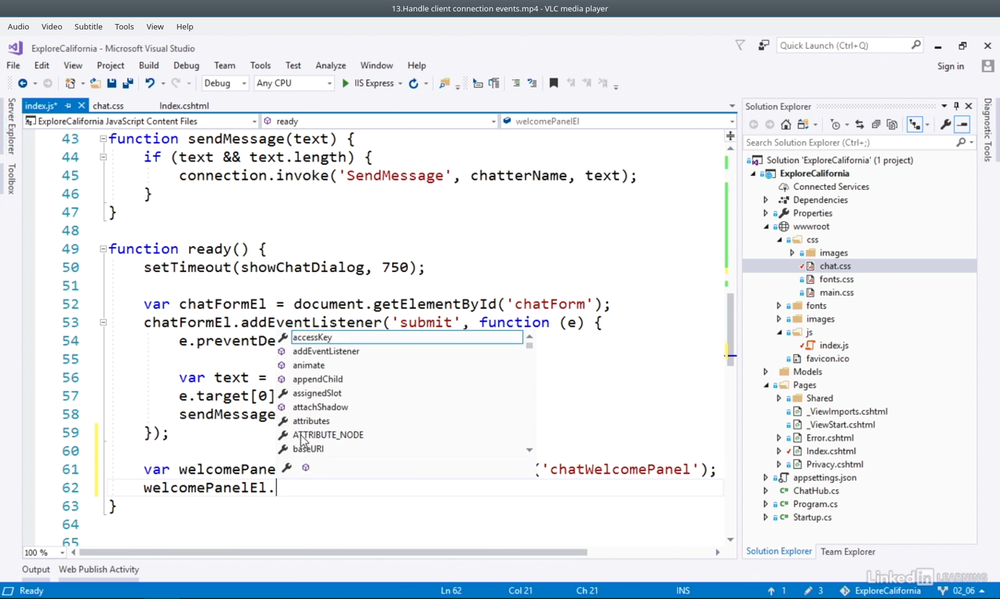Click the browser refresh icon in toolbar
1000x599 pixels.
[x=413, y=84]
